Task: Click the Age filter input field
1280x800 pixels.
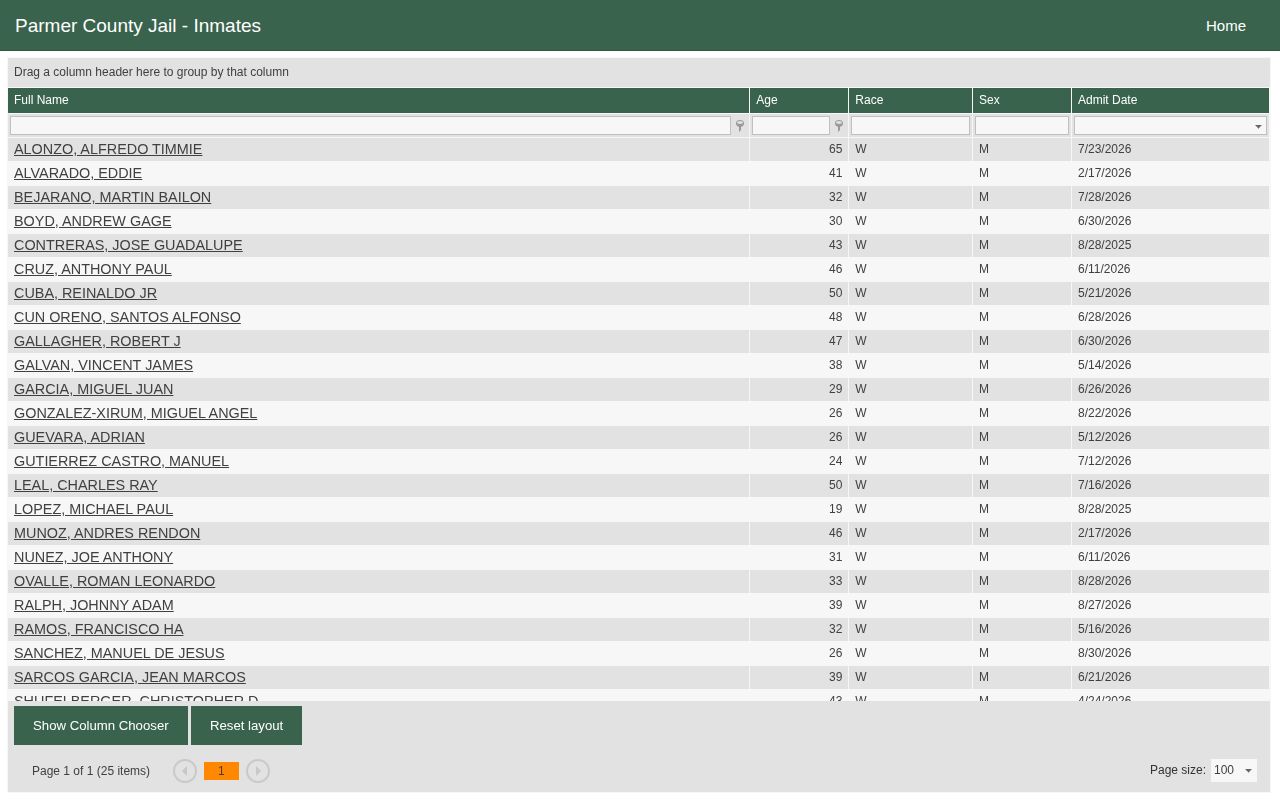Action: (x=791, y=126)
